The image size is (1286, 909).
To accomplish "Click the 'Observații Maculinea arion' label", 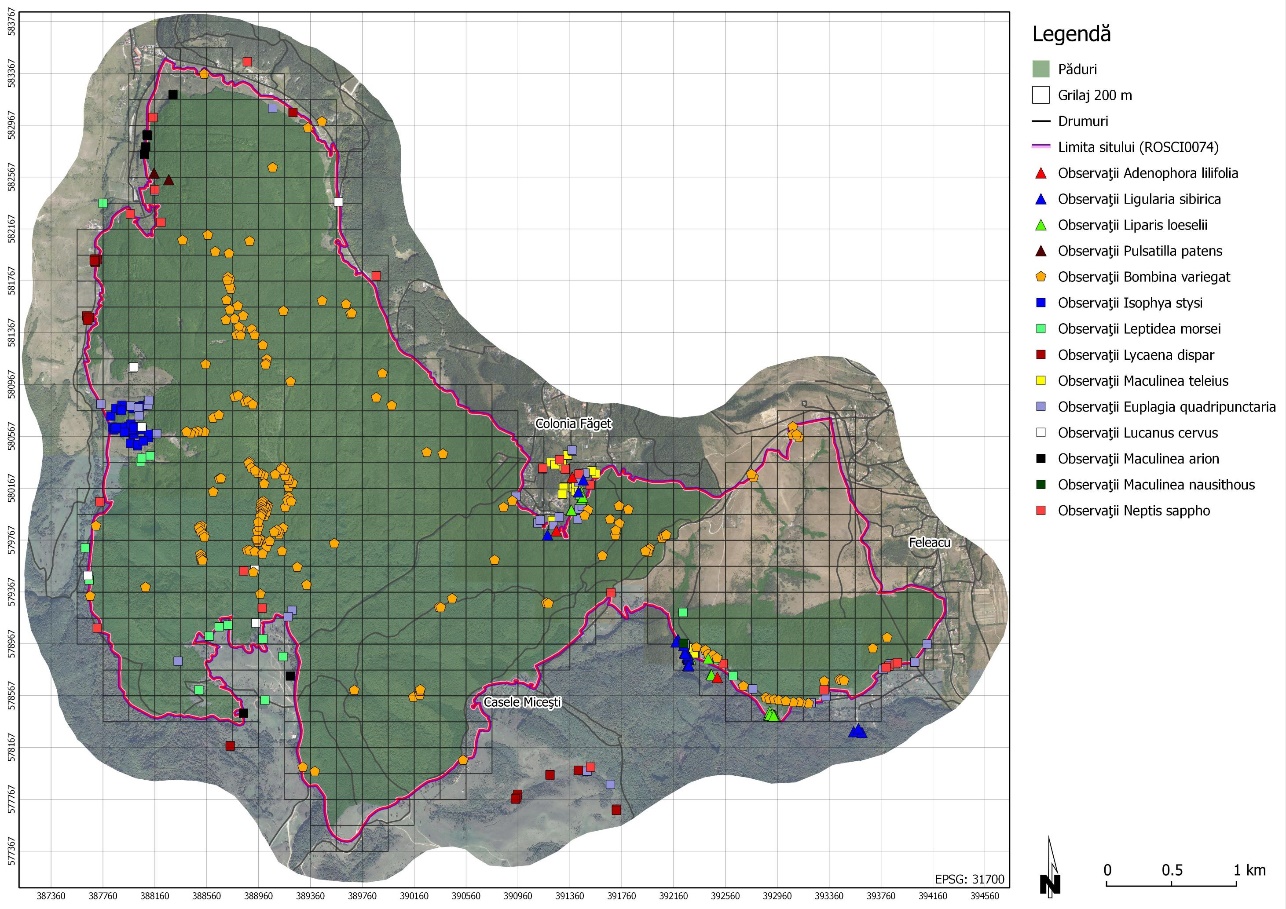I will click(x=1138, y=459).
